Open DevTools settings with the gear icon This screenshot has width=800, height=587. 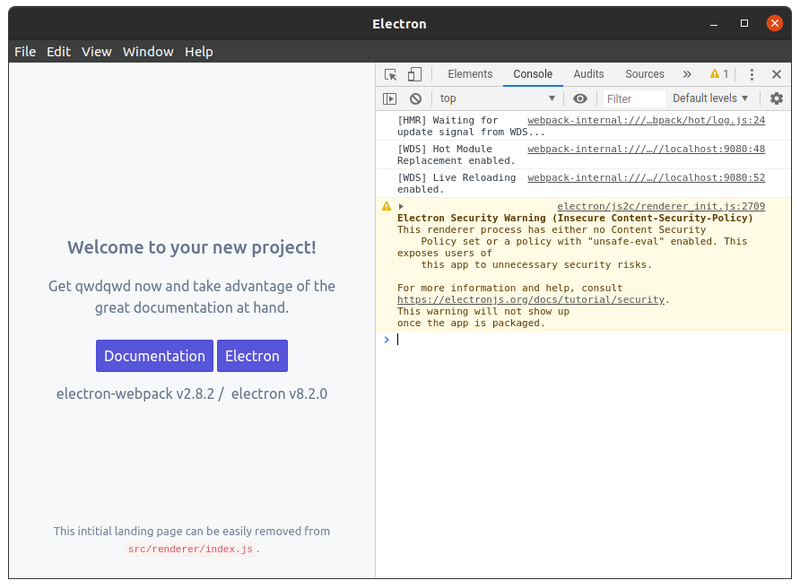tap(776, 98)
